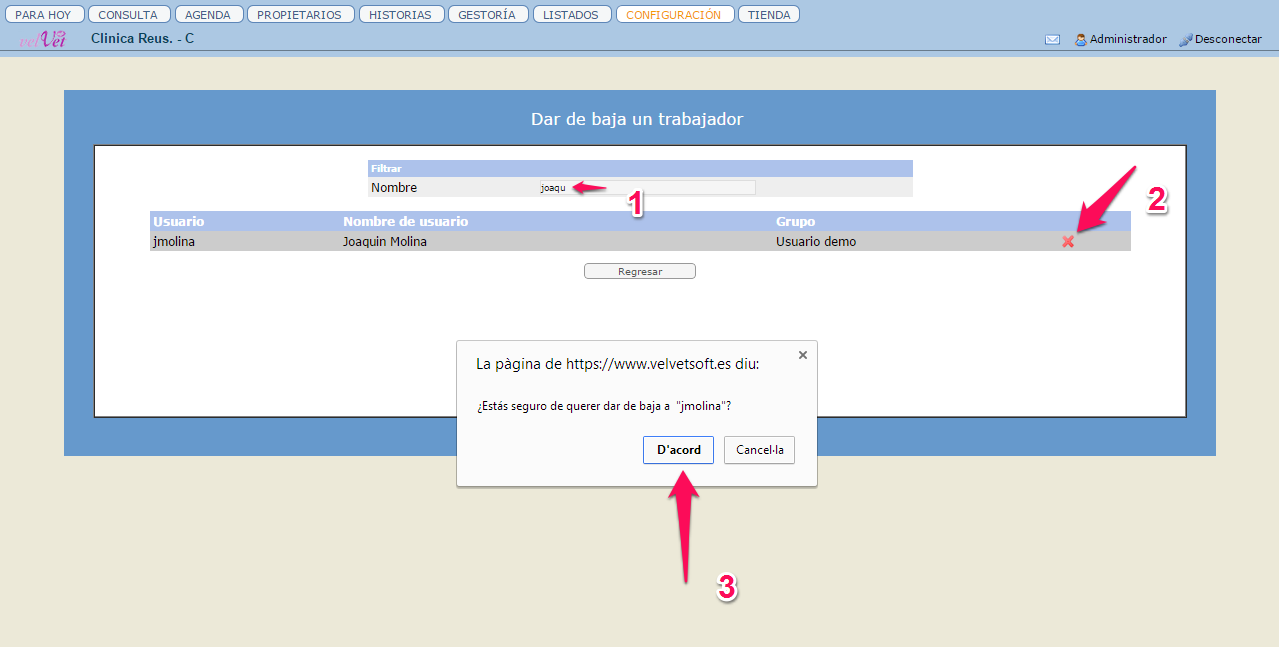Click the Administrador user icon
This screenshot has width=1279, height=647.
coord(1081,40)
